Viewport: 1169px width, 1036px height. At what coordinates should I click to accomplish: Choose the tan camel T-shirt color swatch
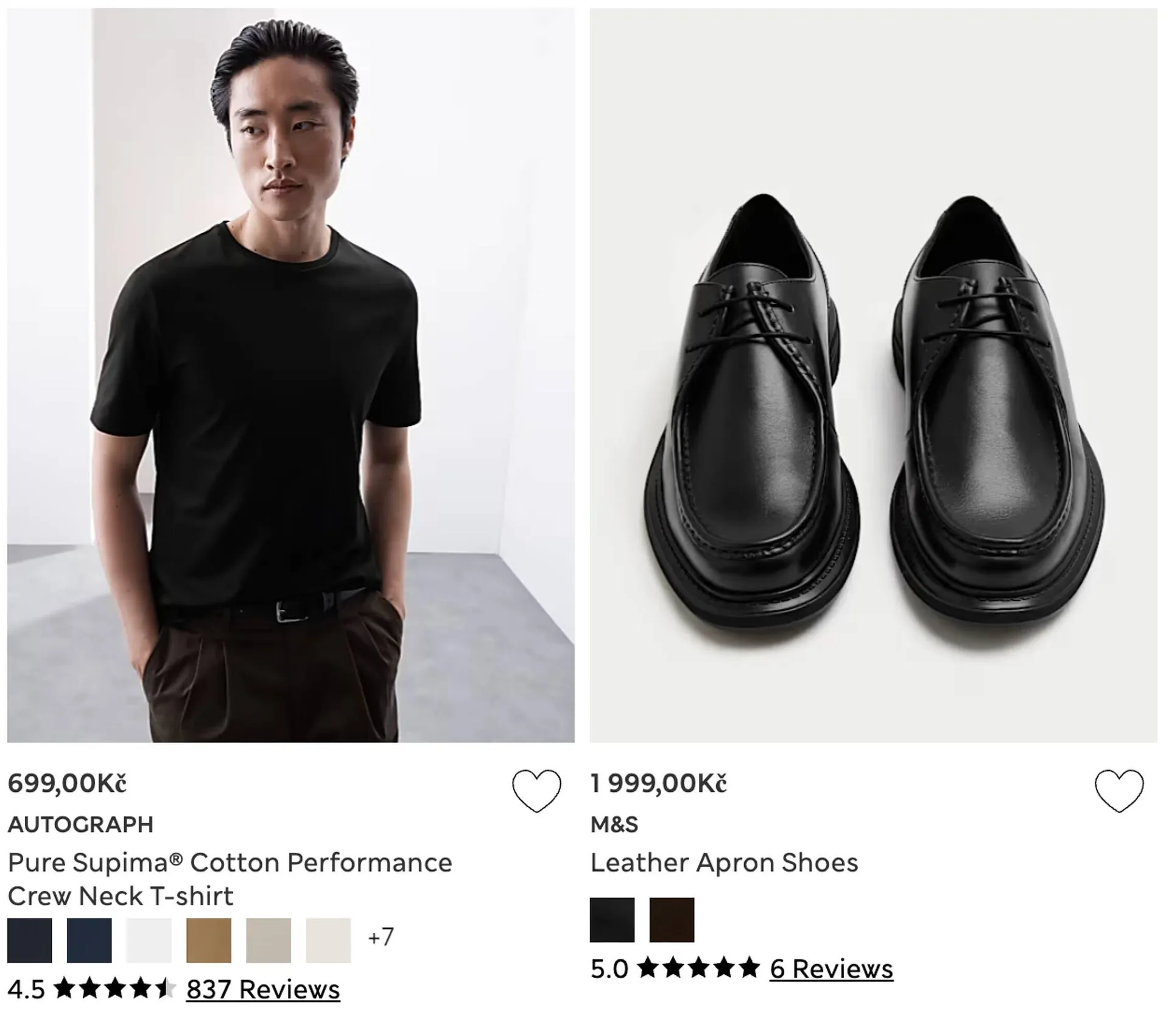209,940
